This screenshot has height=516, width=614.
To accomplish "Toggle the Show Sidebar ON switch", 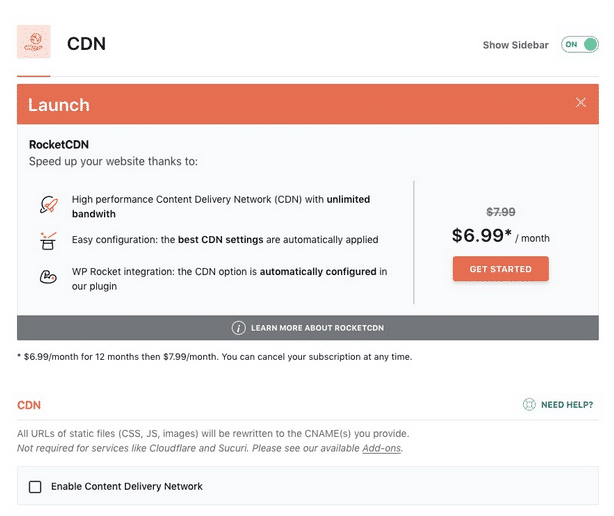I will tap(579, 45).
